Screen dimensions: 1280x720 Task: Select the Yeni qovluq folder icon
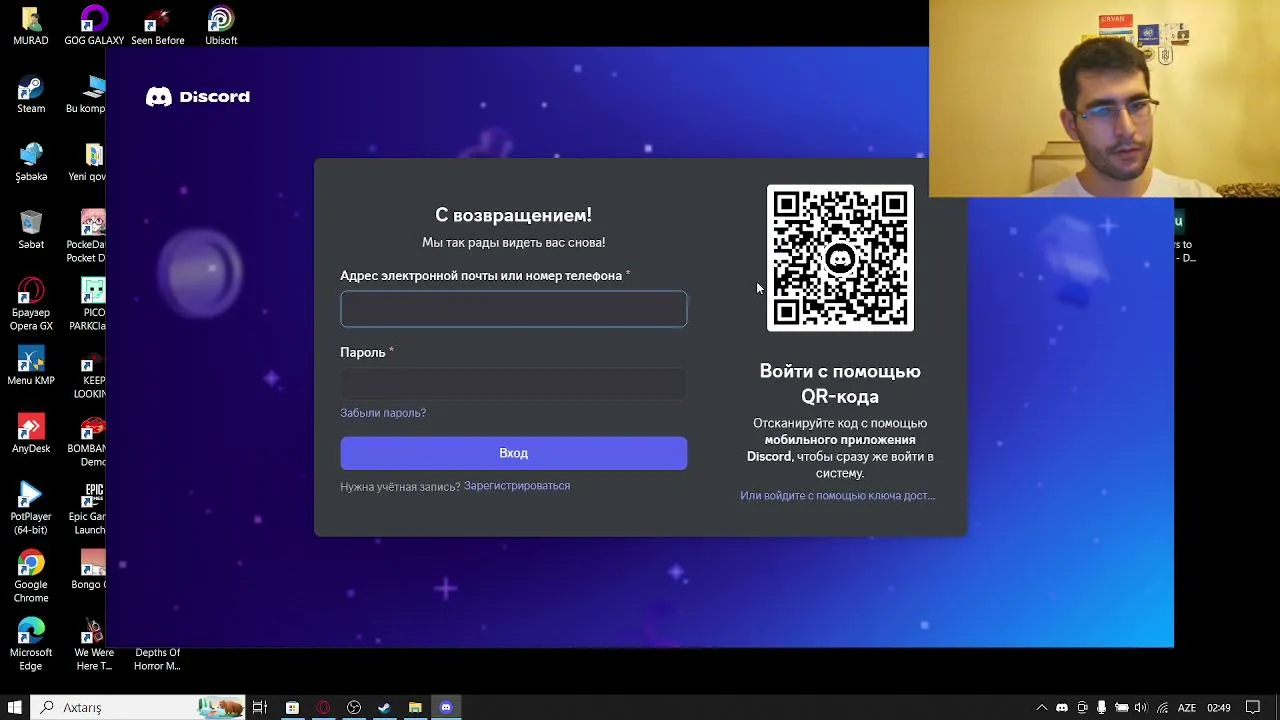88,163
